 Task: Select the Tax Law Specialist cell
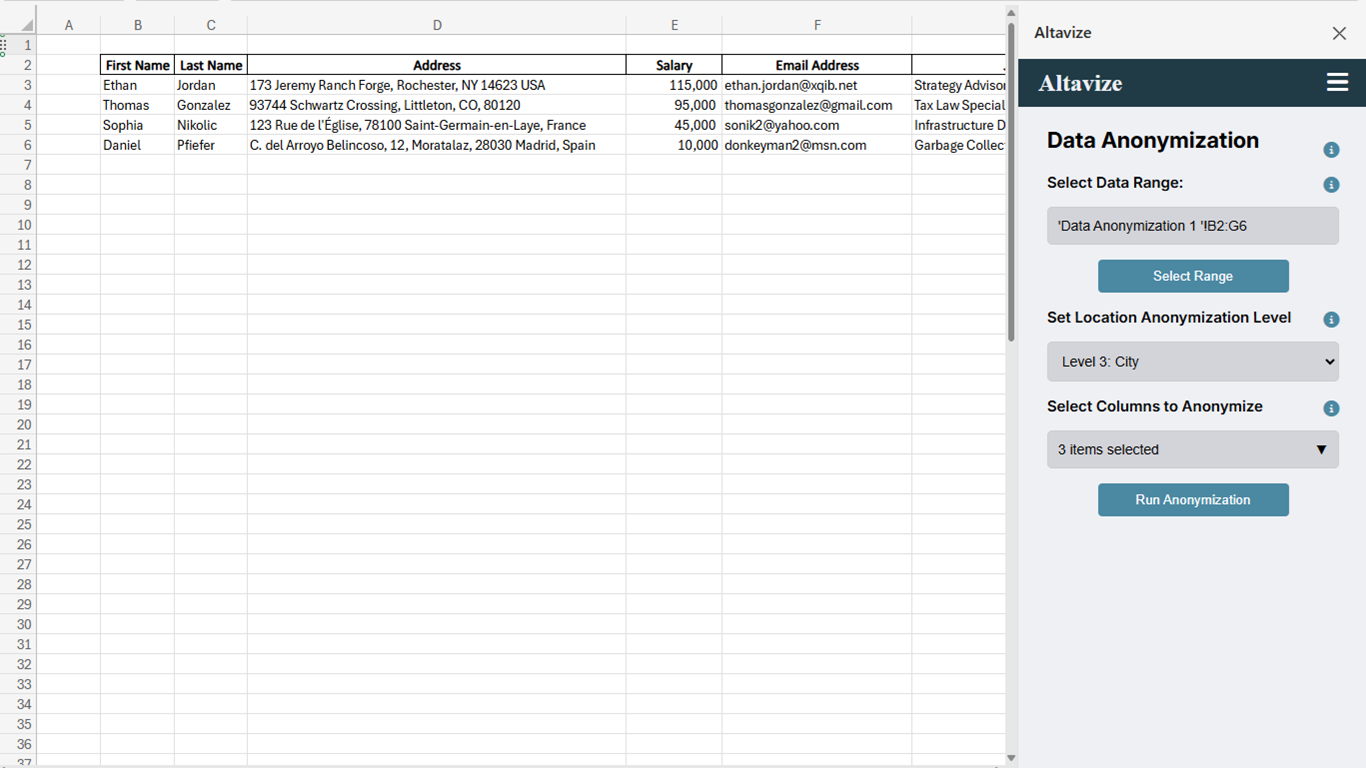[x=959, y=105]
